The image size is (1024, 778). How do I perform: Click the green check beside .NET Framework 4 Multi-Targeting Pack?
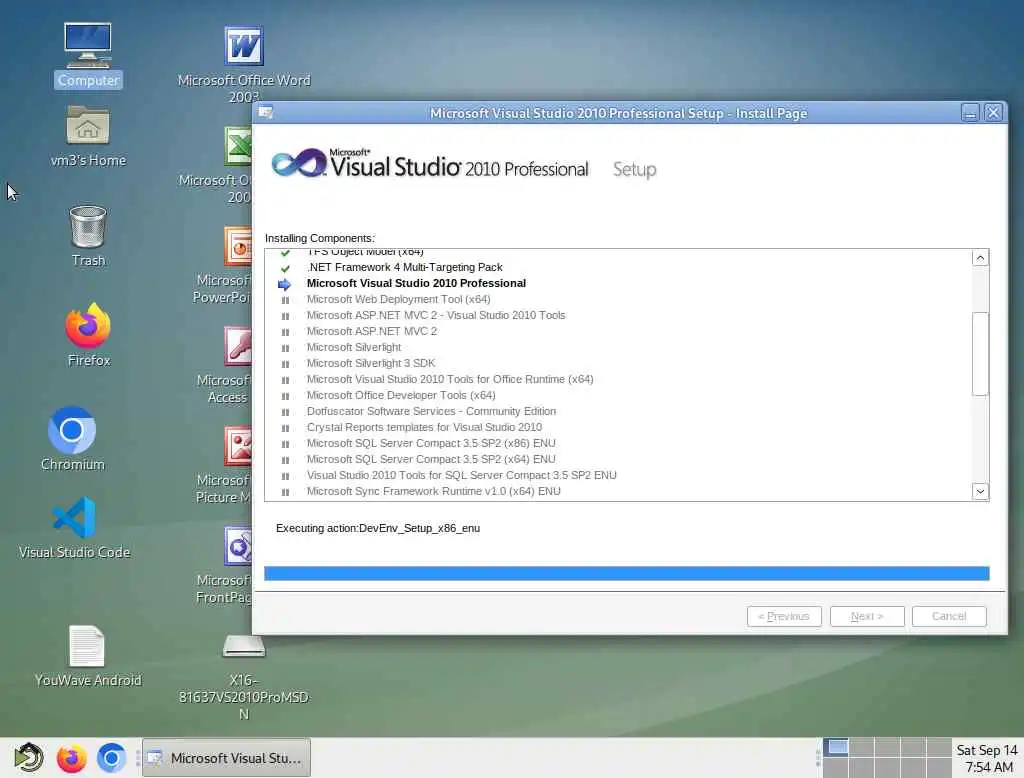coord(285,268)
